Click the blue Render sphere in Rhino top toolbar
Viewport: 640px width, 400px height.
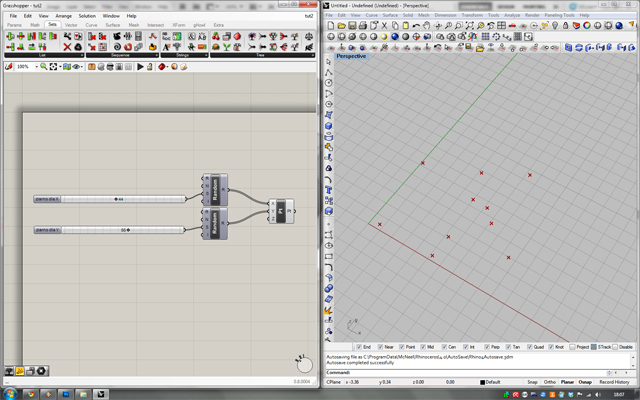pyautogui.click(x=619, y=26)
